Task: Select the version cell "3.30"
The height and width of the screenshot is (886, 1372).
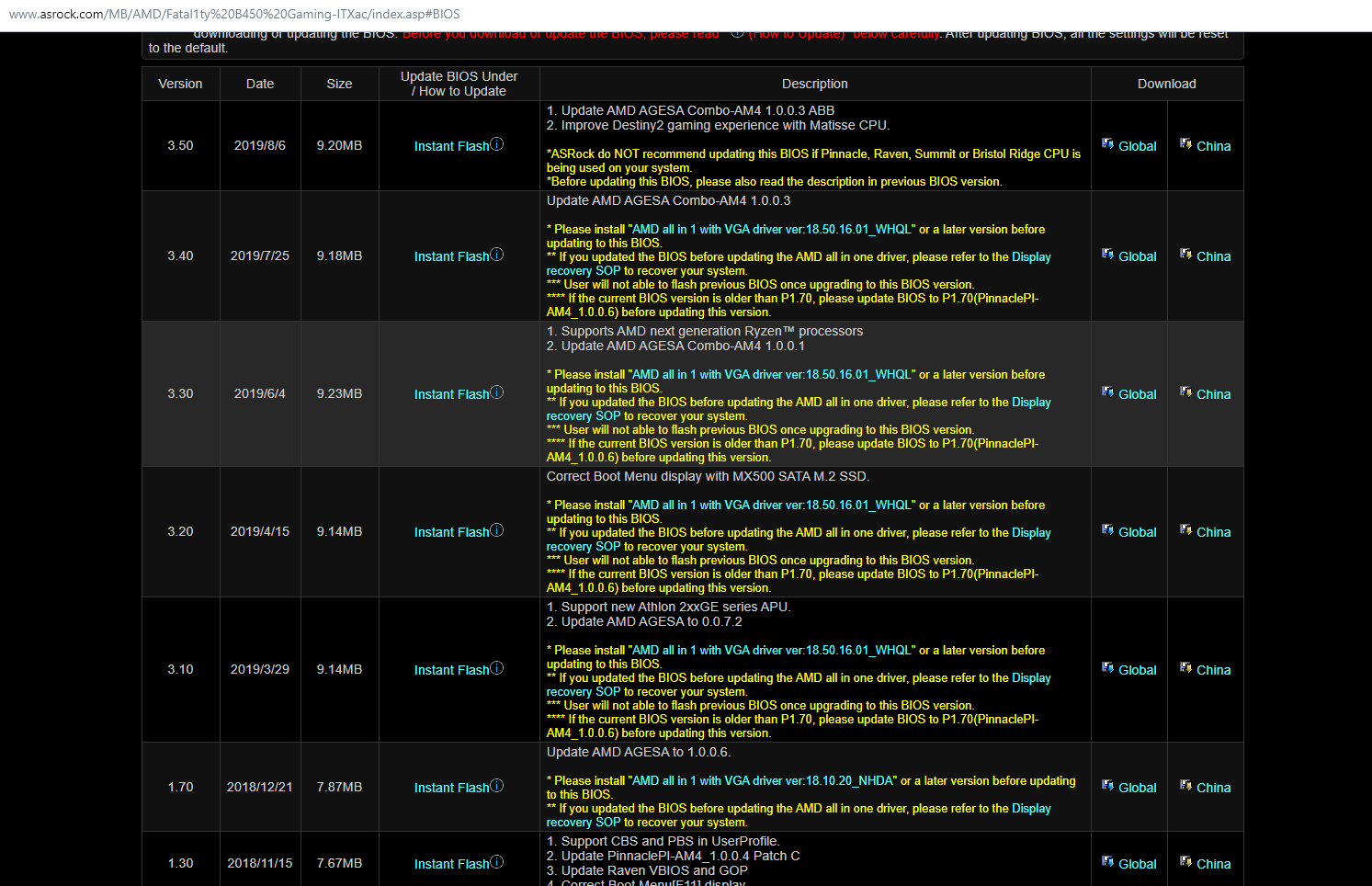Action: 180,393
